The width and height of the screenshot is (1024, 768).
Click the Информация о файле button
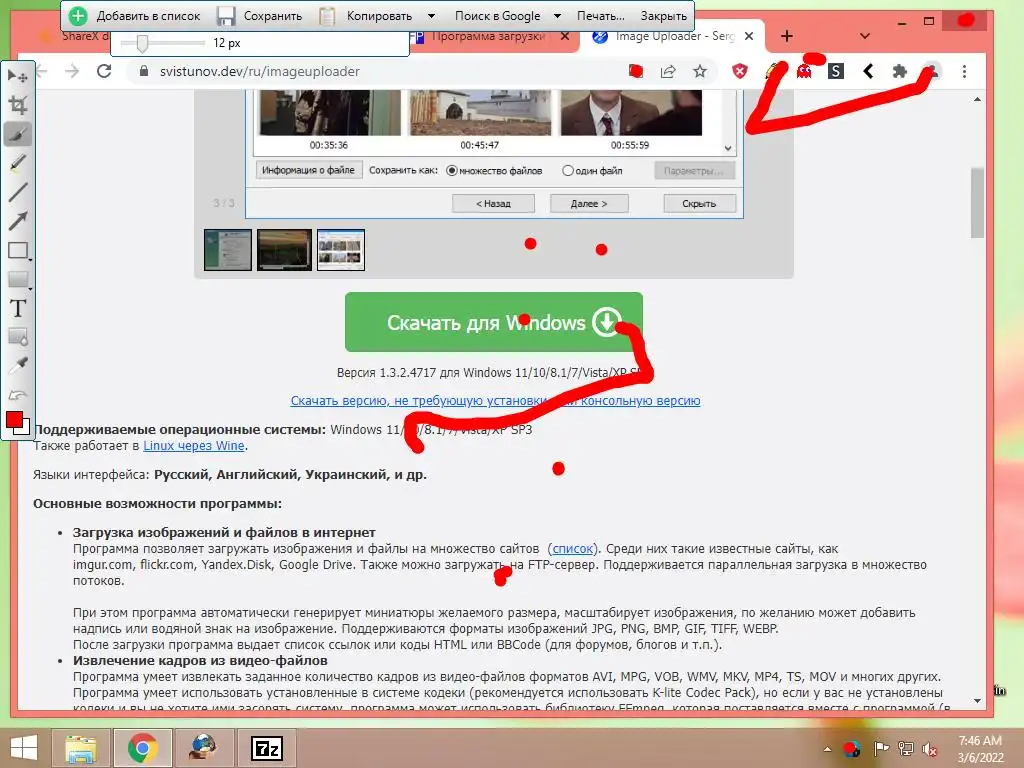tap(308, 170)
